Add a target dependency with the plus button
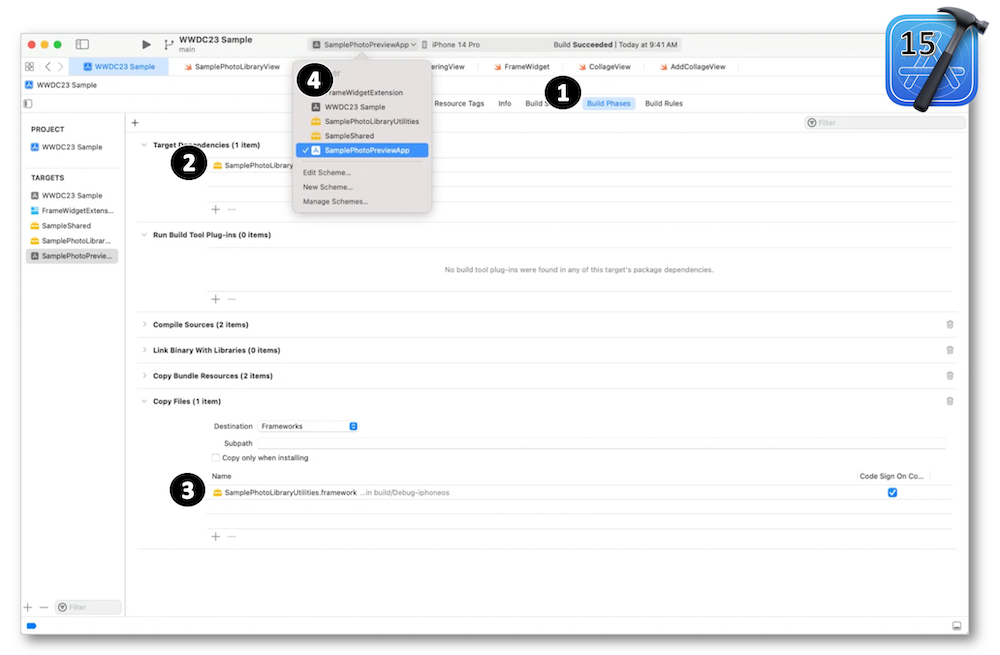The image size is (1000, 655). pyautogui.click(x=216, y=209)
